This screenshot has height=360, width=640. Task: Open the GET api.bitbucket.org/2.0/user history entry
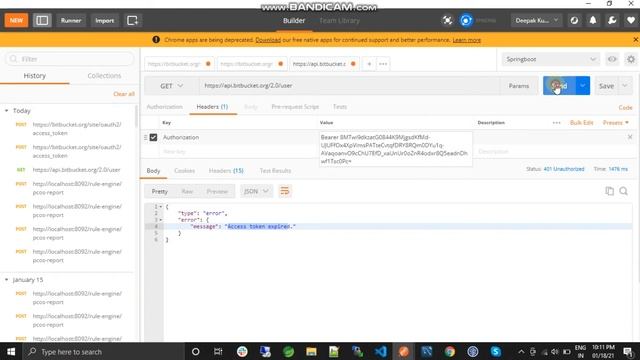point(76,170)
